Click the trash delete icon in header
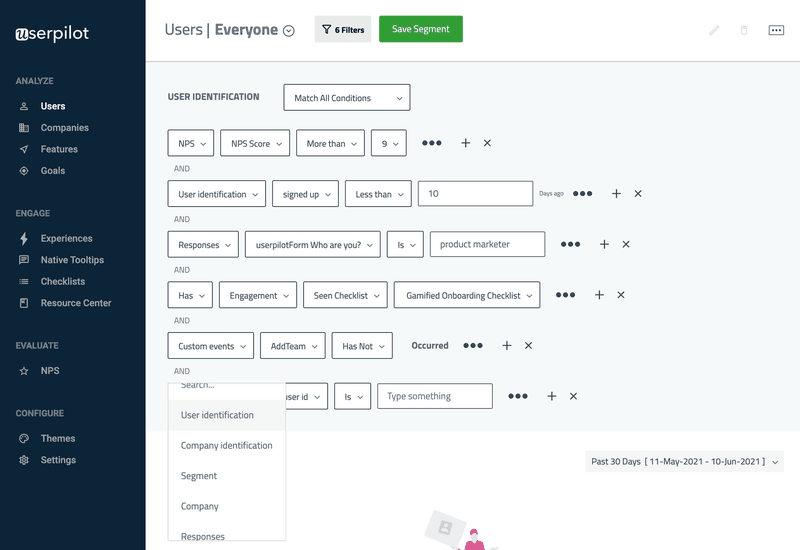800x550 pixels. click(744, 30)
